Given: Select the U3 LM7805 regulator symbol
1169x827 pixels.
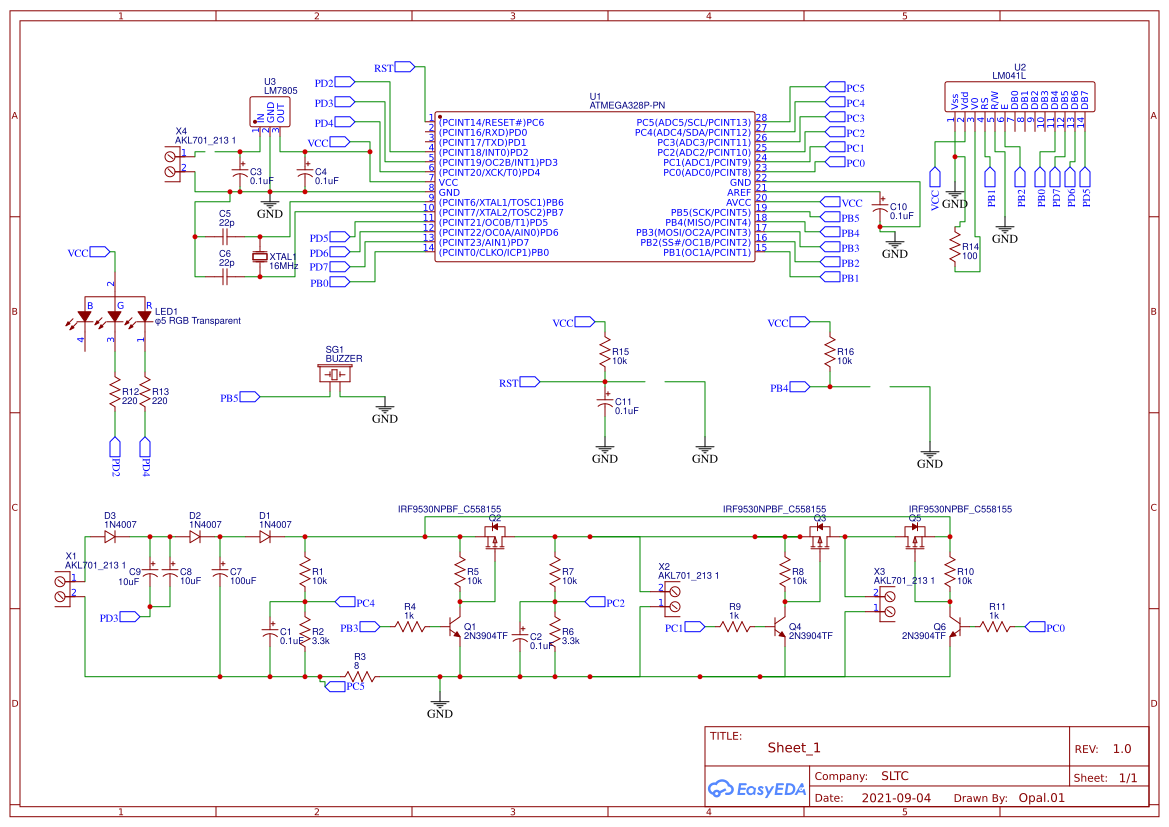Looking at the screenshot, I should point(269,112).
